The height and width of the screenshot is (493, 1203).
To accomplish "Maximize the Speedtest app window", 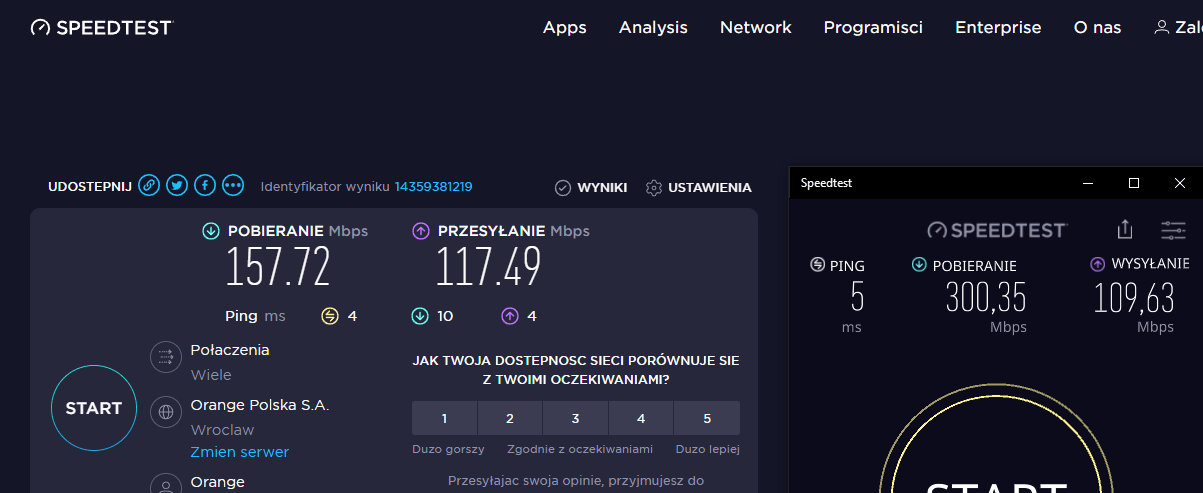I will (x=1134, y=183).
